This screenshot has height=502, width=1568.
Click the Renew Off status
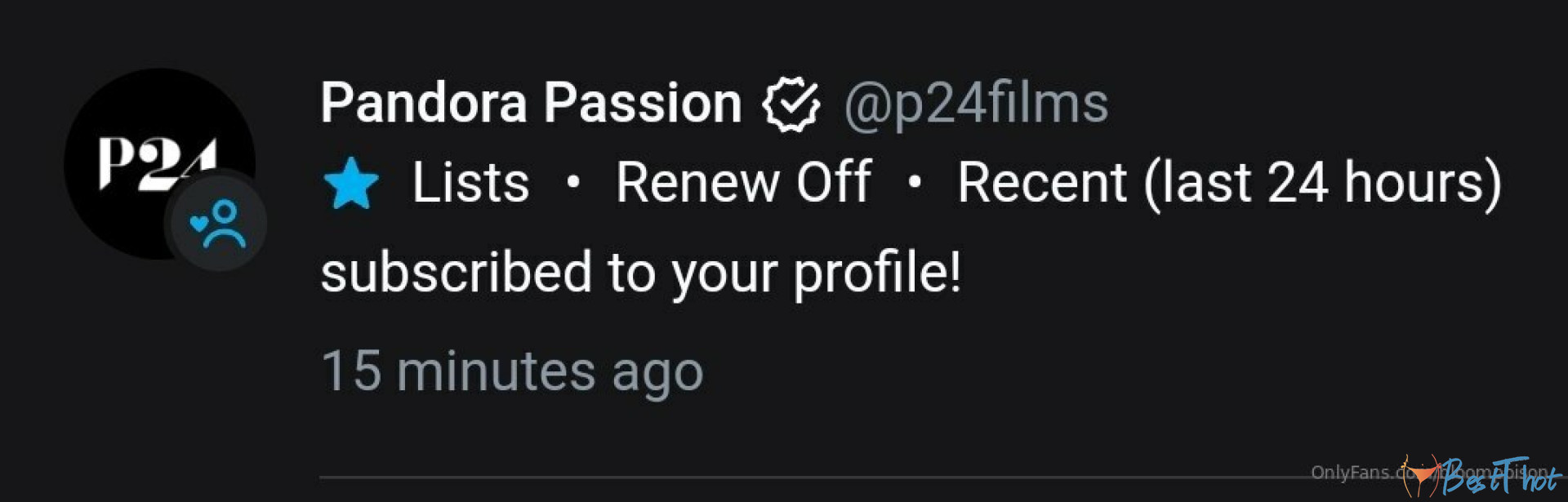tap(743, 182)
